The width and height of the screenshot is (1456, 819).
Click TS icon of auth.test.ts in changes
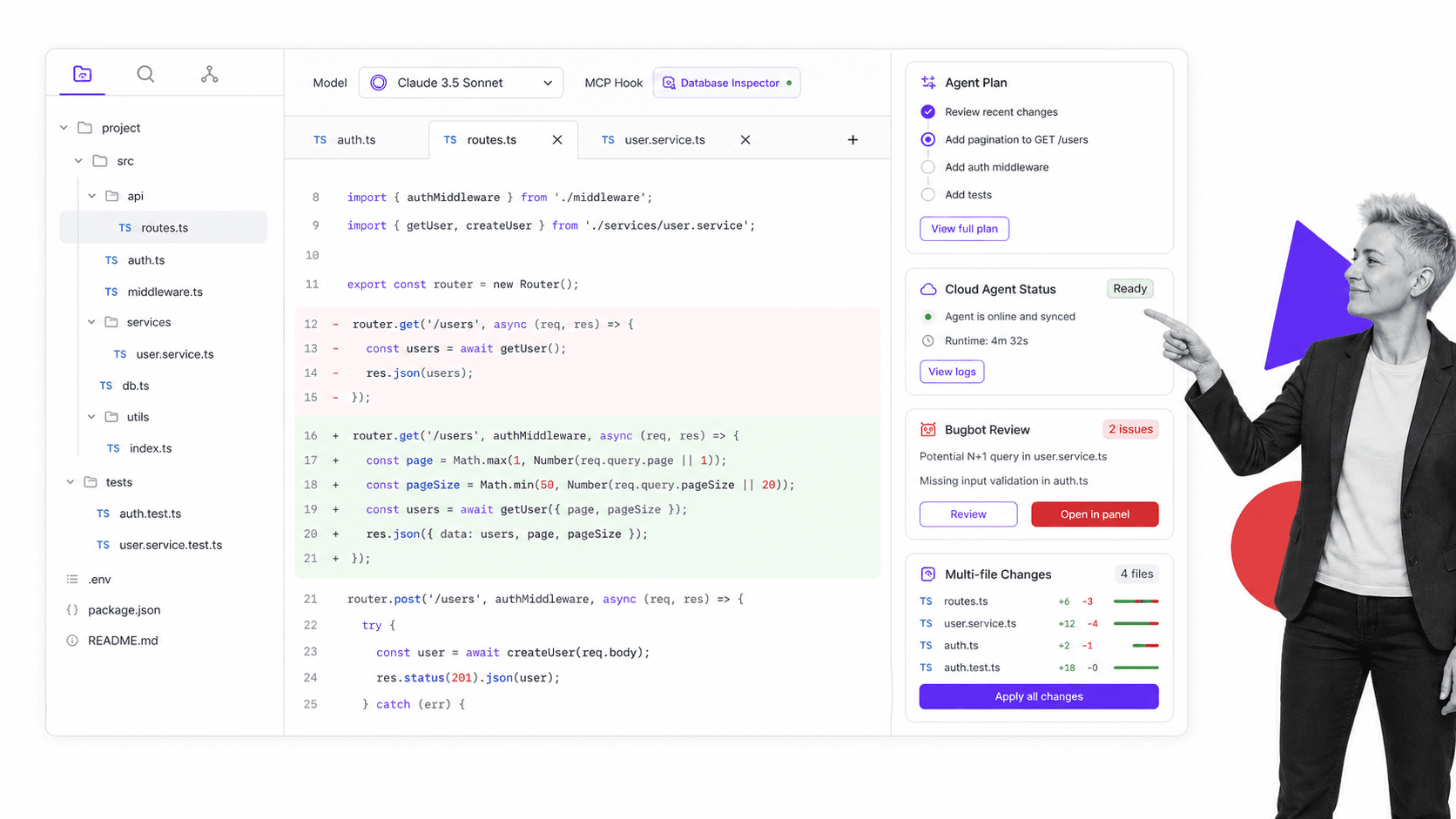pyautogui.click(x=926, y=668)
